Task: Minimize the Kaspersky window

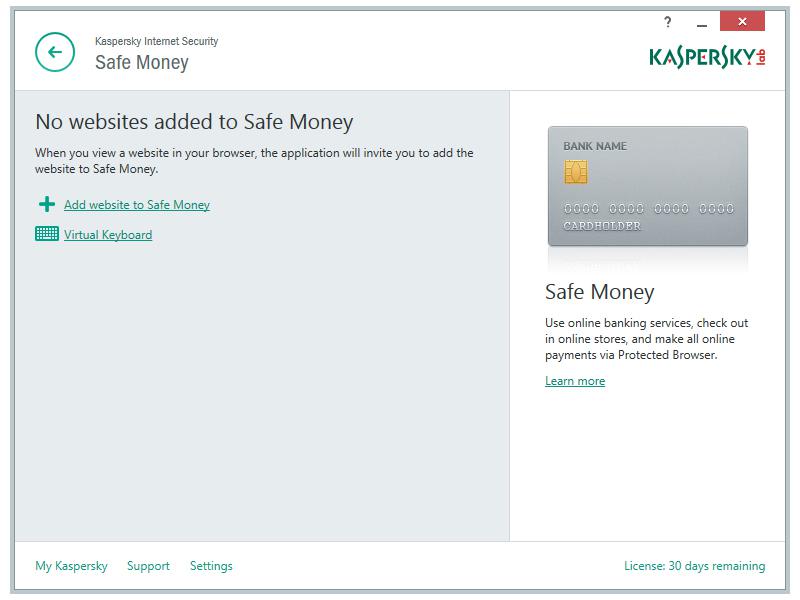Action: [x=702, y=24]
